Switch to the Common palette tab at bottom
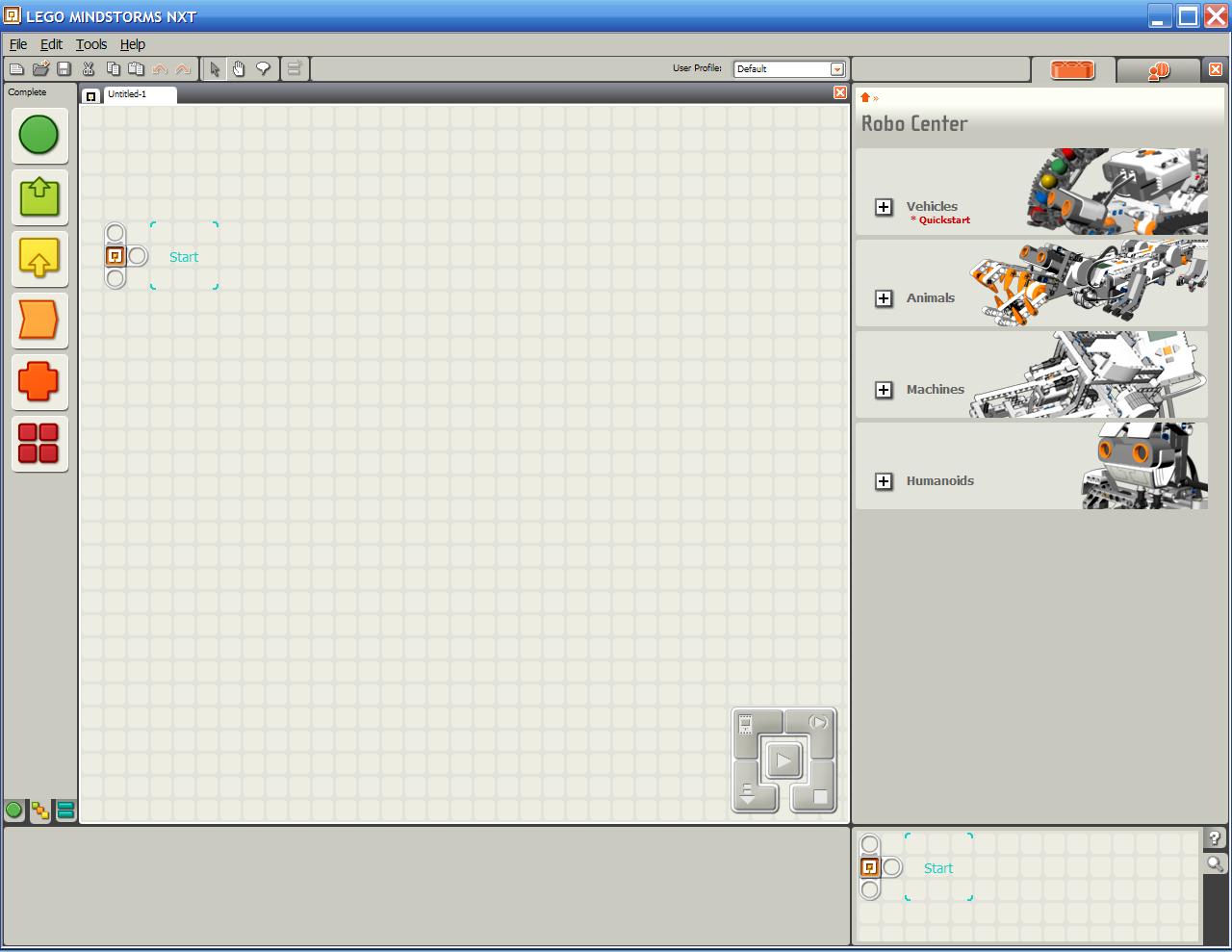The width and height of the screenshot is (1232, 952). click(13, 810)
